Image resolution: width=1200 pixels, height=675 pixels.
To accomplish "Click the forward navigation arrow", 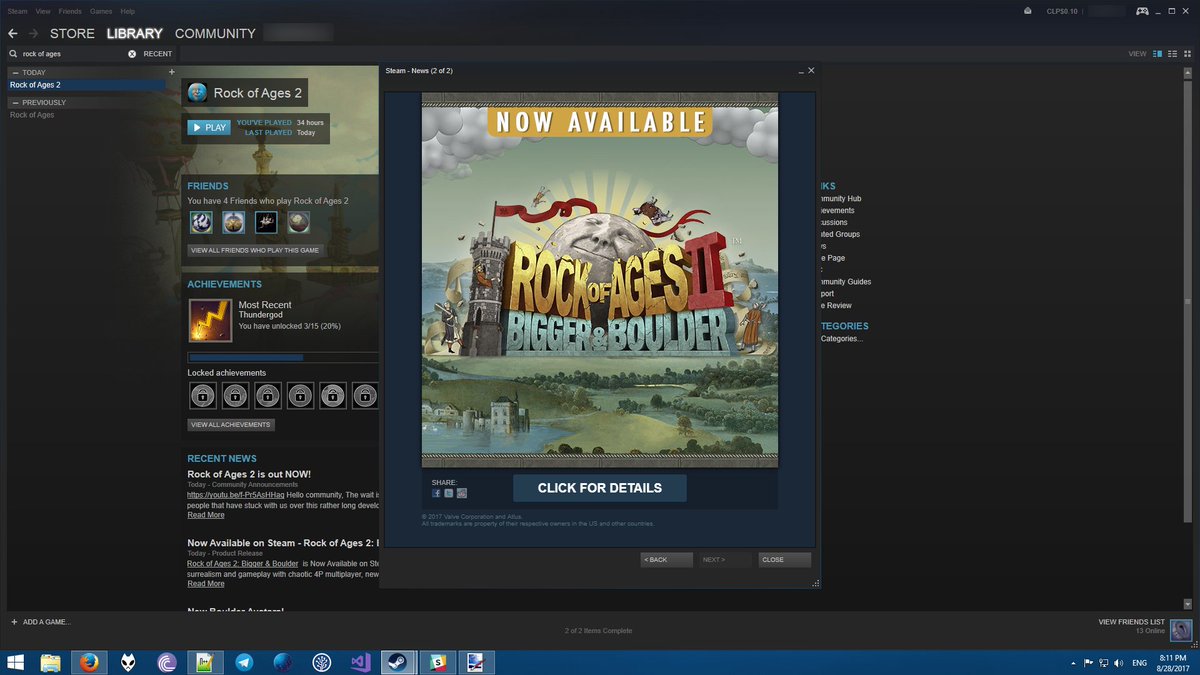I will [33, 34].
